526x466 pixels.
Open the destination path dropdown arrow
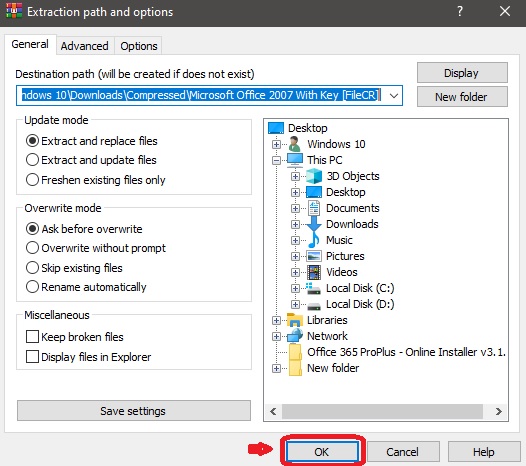394,96
